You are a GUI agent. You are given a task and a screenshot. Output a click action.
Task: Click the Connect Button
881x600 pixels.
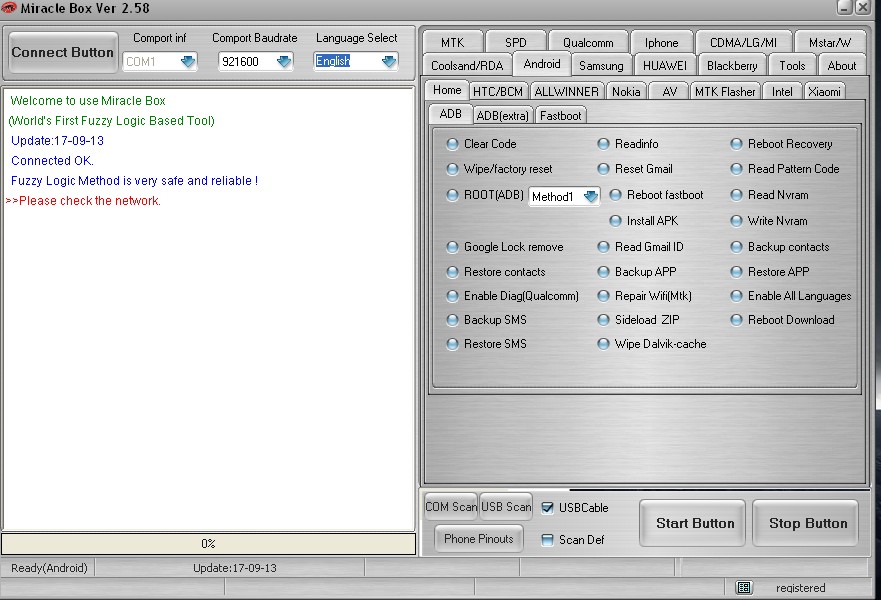point(63,52)
